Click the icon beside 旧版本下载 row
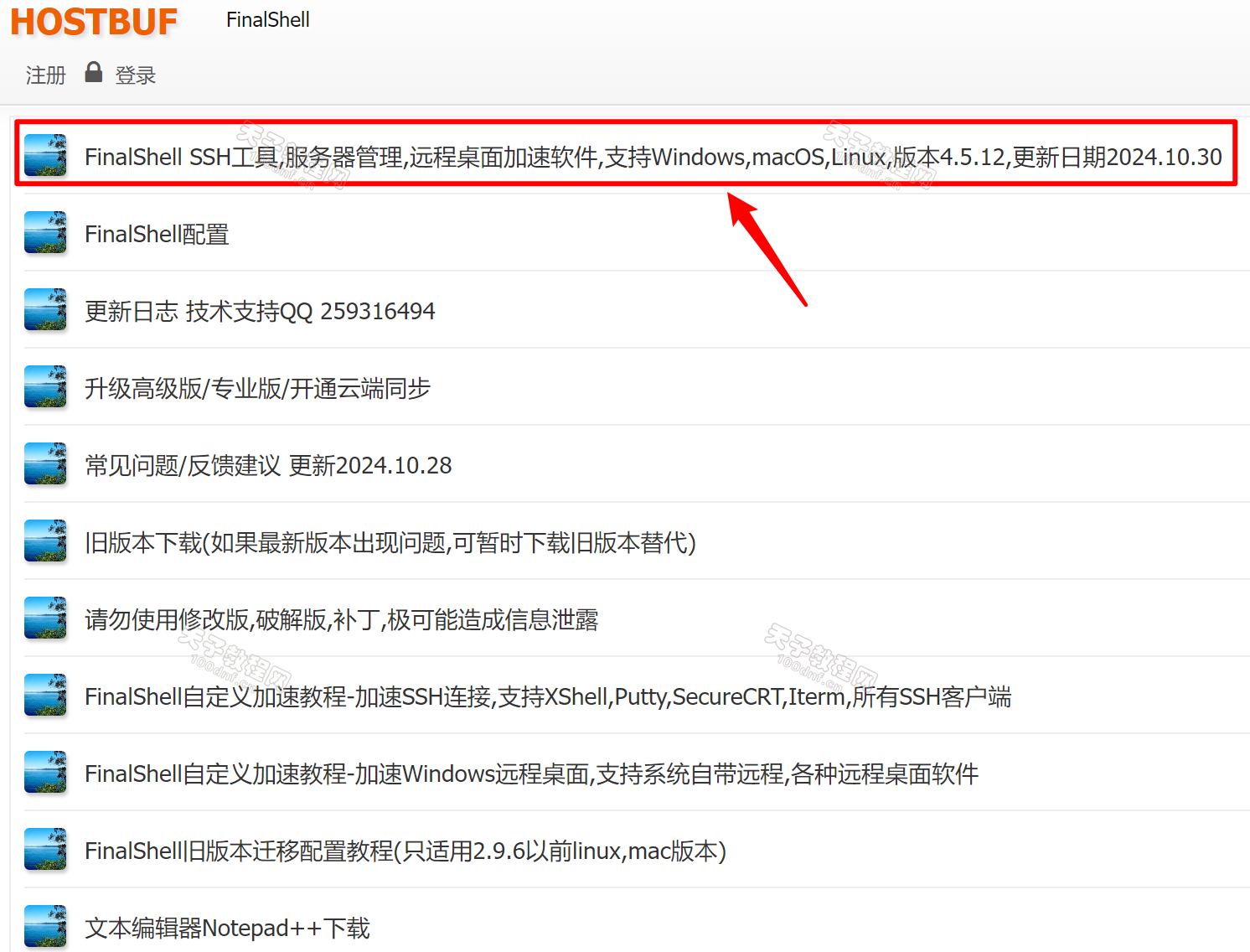Image resolution: width=1250 pixels, height=952 pixels. (x=45, y=541)
